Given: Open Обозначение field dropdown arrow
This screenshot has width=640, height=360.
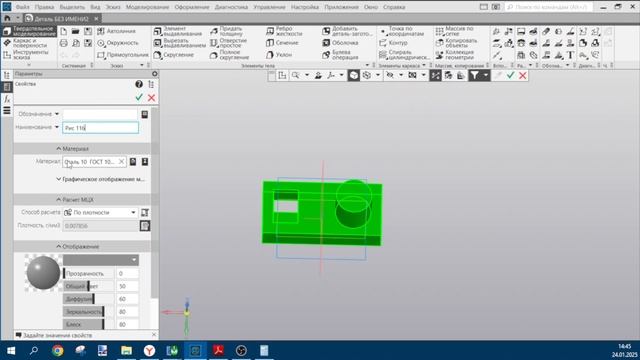Looking at the screenshot, I should click(x=57, y=114).
